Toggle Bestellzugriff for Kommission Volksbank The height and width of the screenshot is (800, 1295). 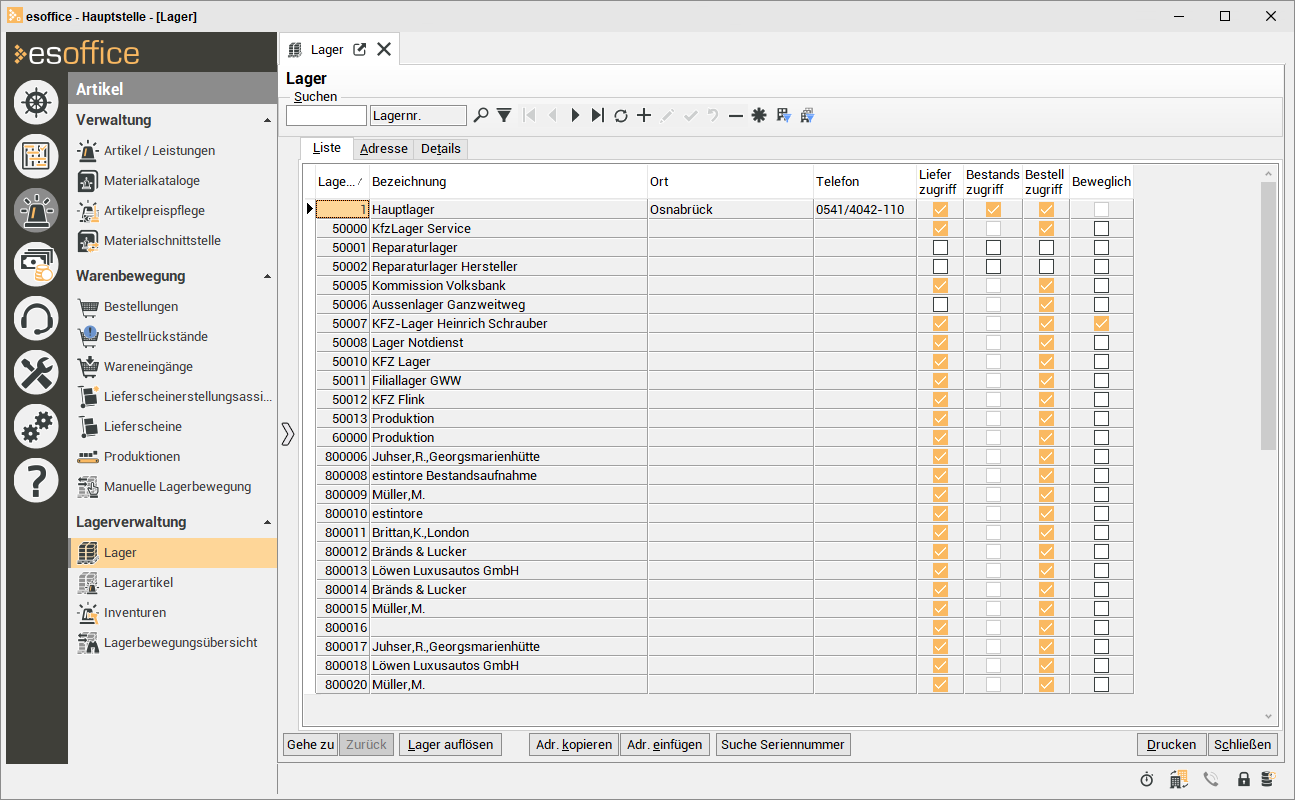tap(1046, 286)
